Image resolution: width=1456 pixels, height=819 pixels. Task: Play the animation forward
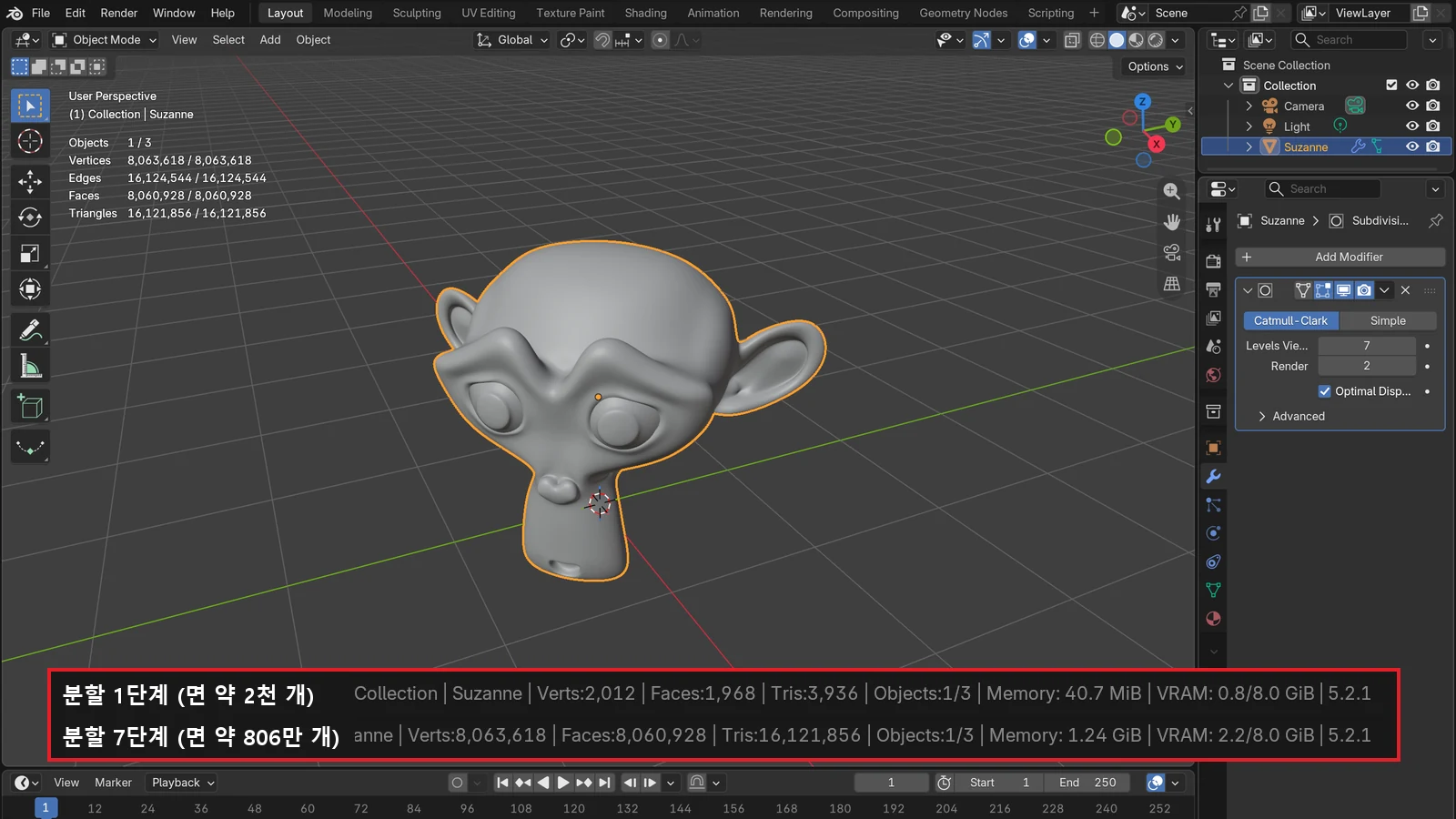coord(563,783)
